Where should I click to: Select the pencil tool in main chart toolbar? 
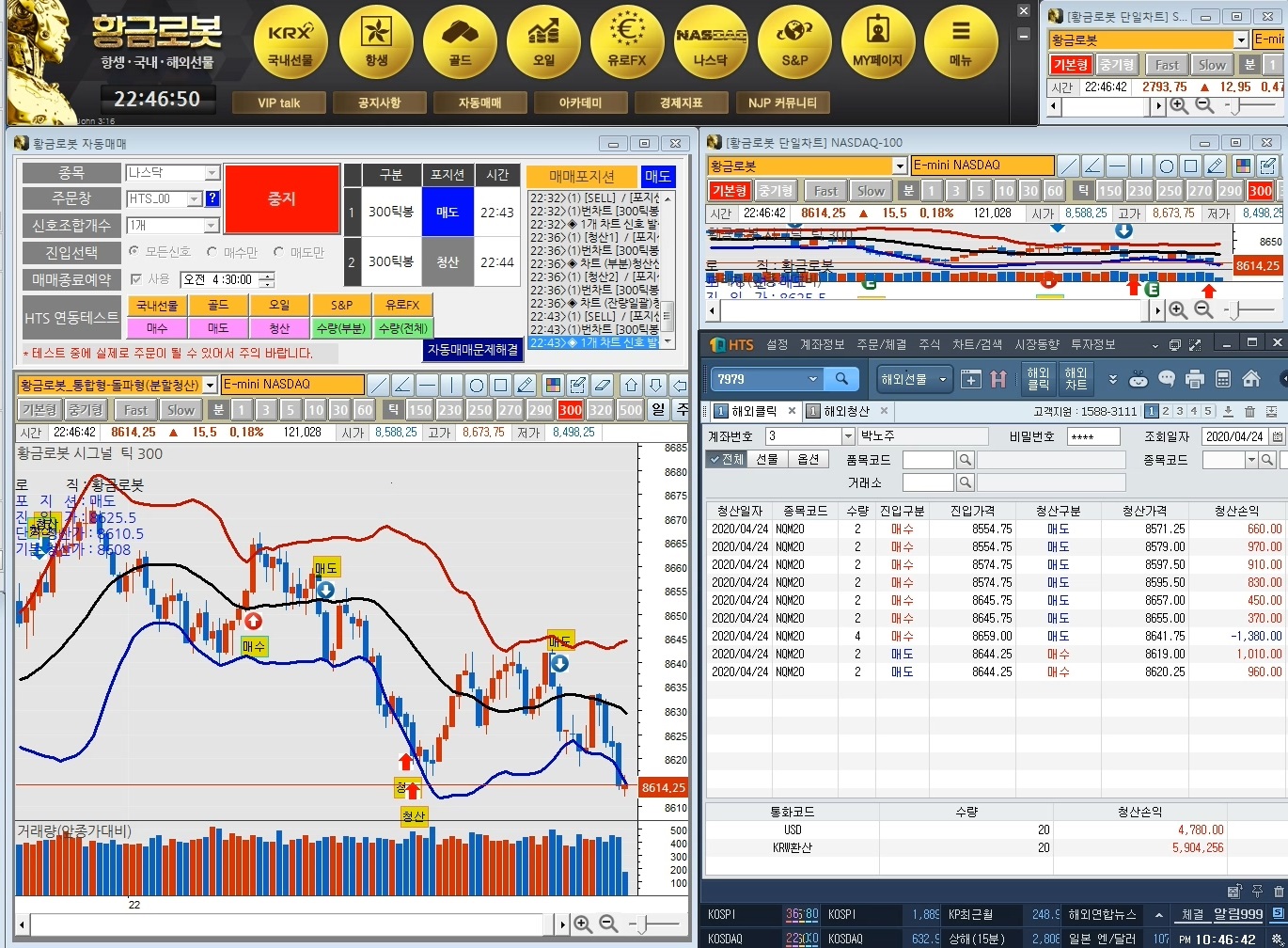[525, 385]
